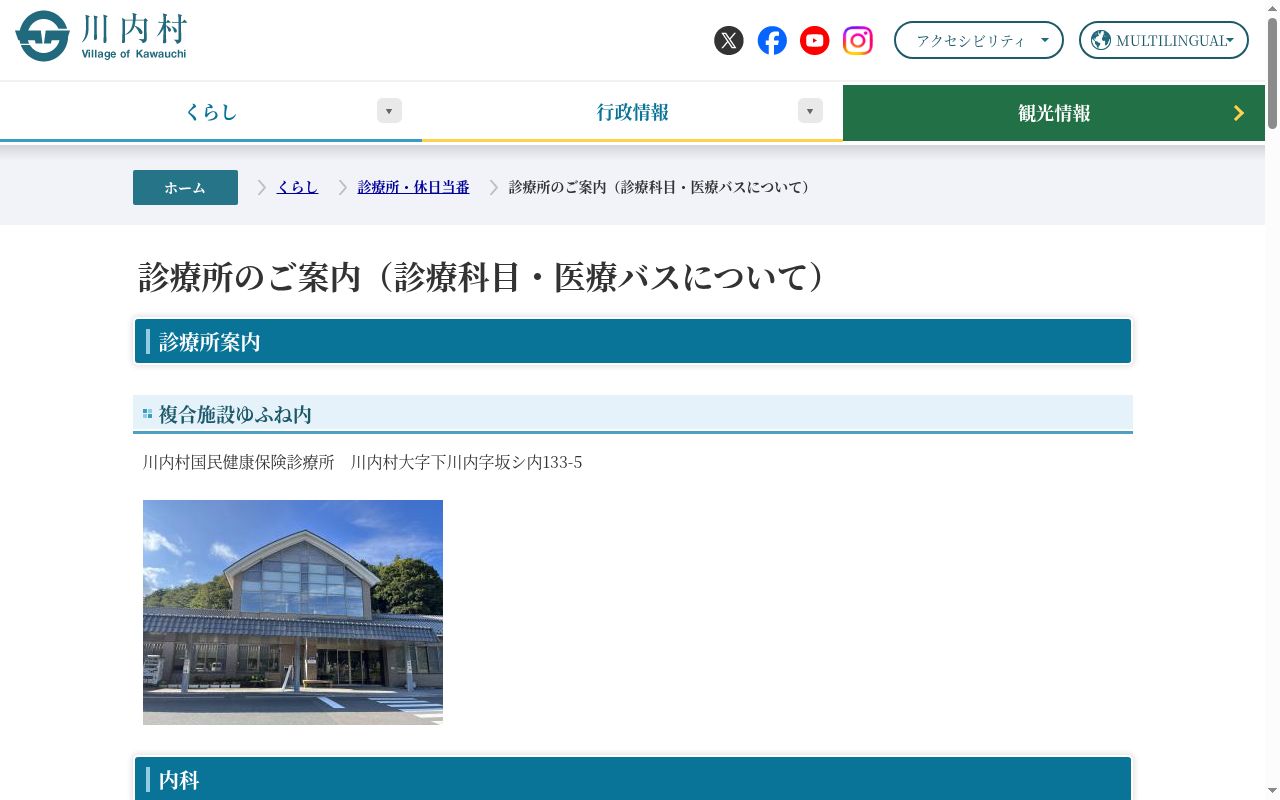Follow the 診療所・休日当番 breadcrumb link
The width and height of the screenshot is (1280, 800).
[413, 187]
